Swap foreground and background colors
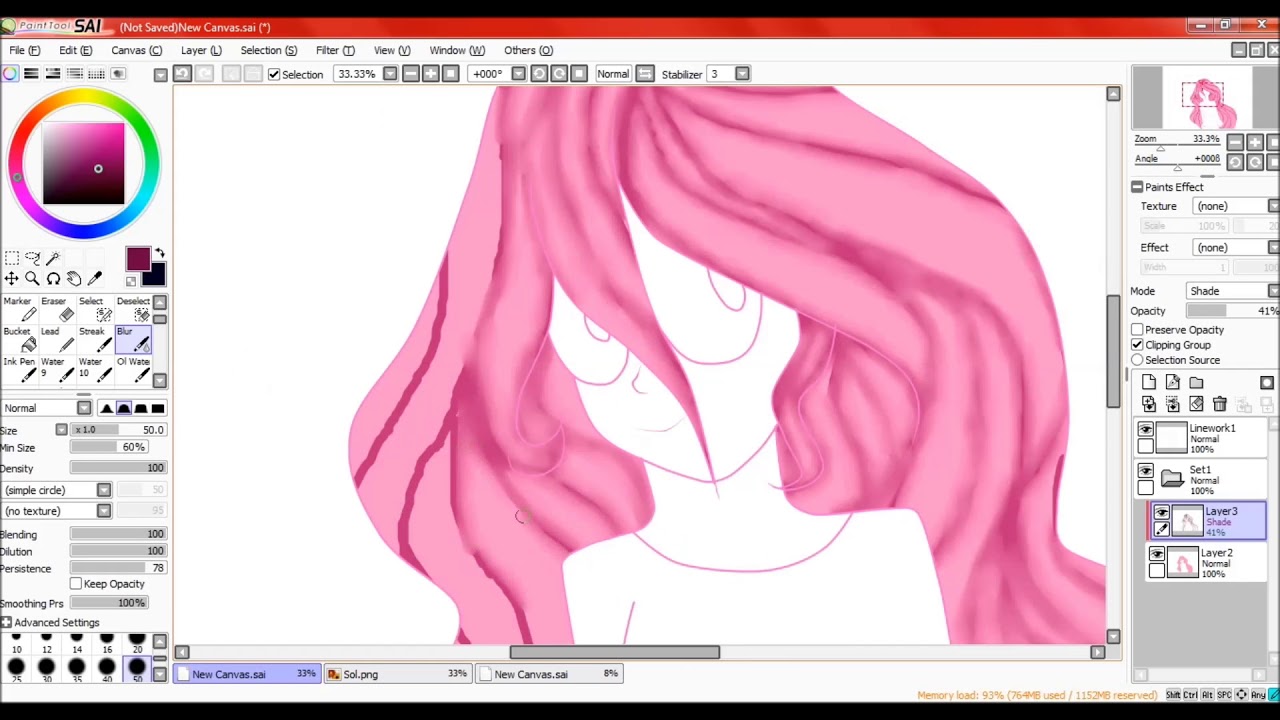 click(x=159, y=254)
